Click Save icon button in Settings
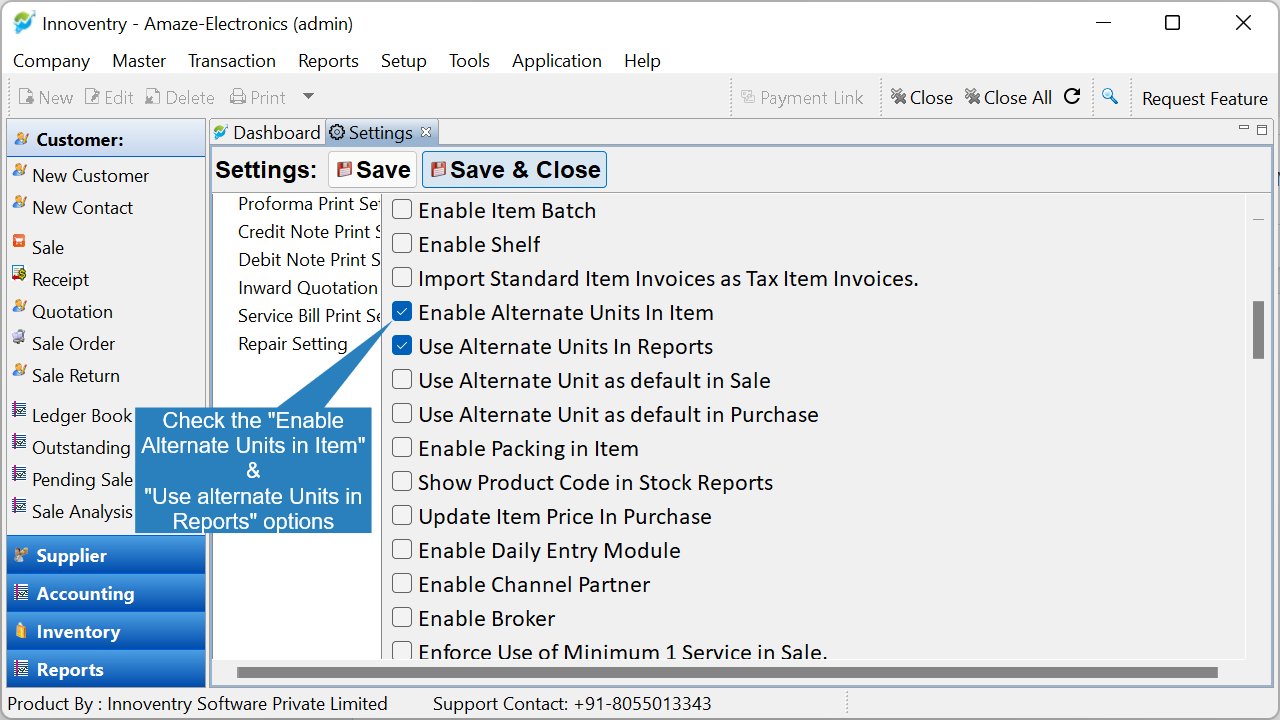Screen dimensions: 1280x720 tap(373, 170)
